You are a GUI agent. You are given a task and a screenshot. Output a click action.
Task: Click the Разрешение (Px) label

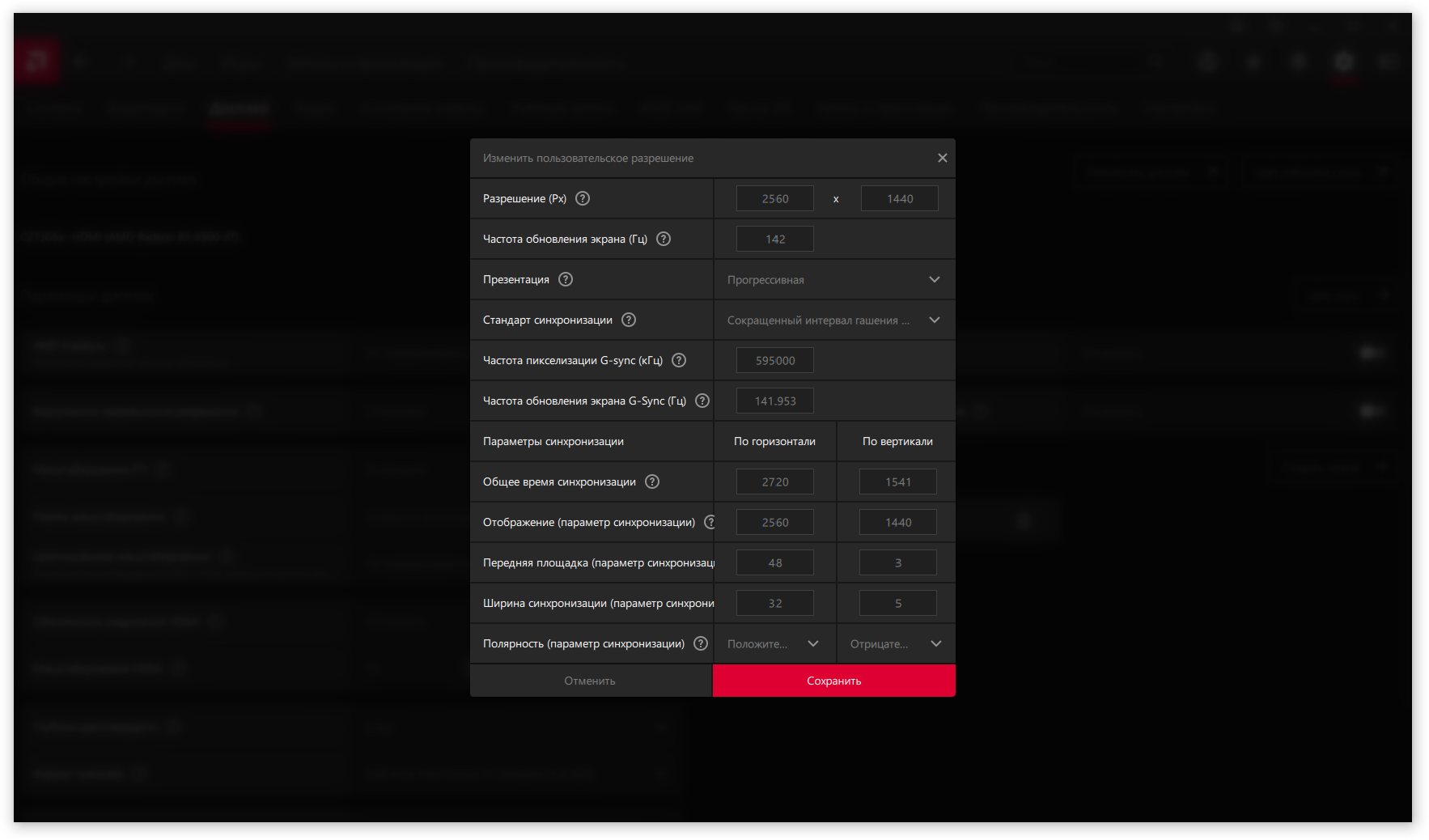(x=524, y=198)
